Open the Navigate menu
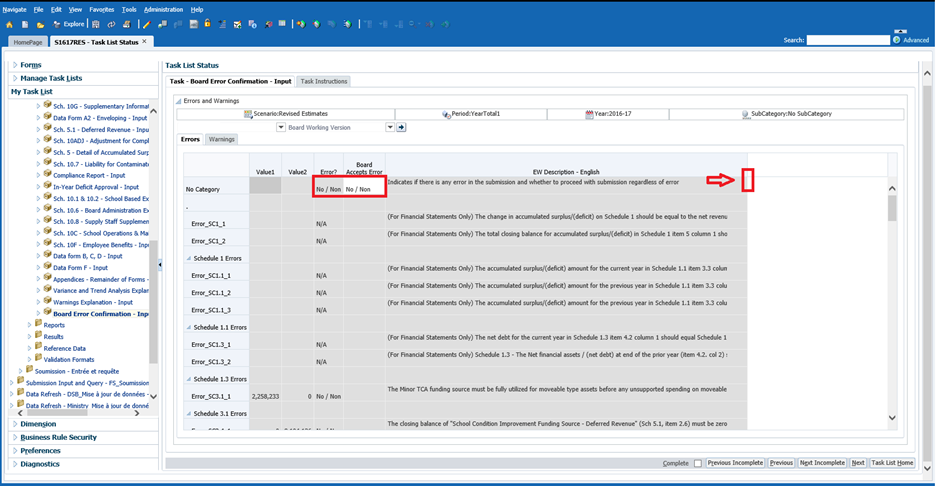Image resolution: width=936 pixels, height=486 pixels. click(x=14, y=10)
